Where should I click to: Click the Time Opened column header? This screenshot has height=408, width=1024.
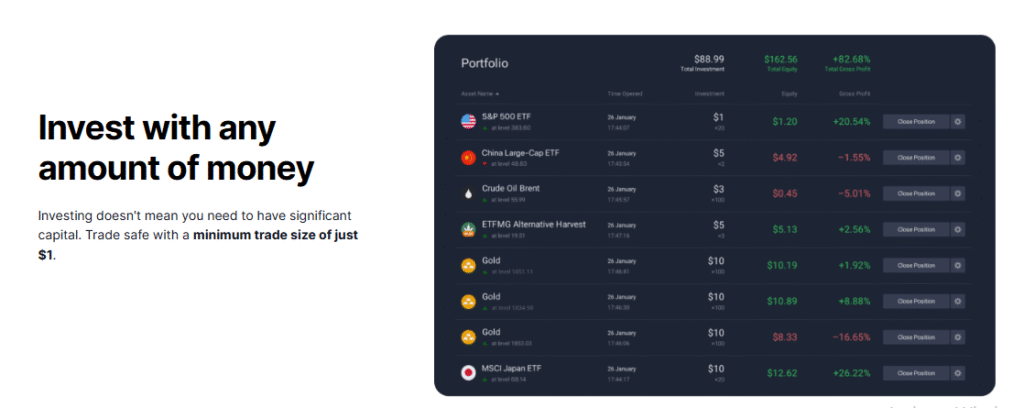click(x=625, y=94)
